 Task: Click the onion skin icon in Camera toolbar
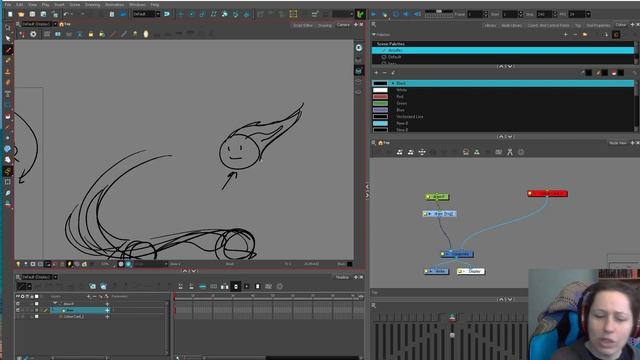(146, 34)
